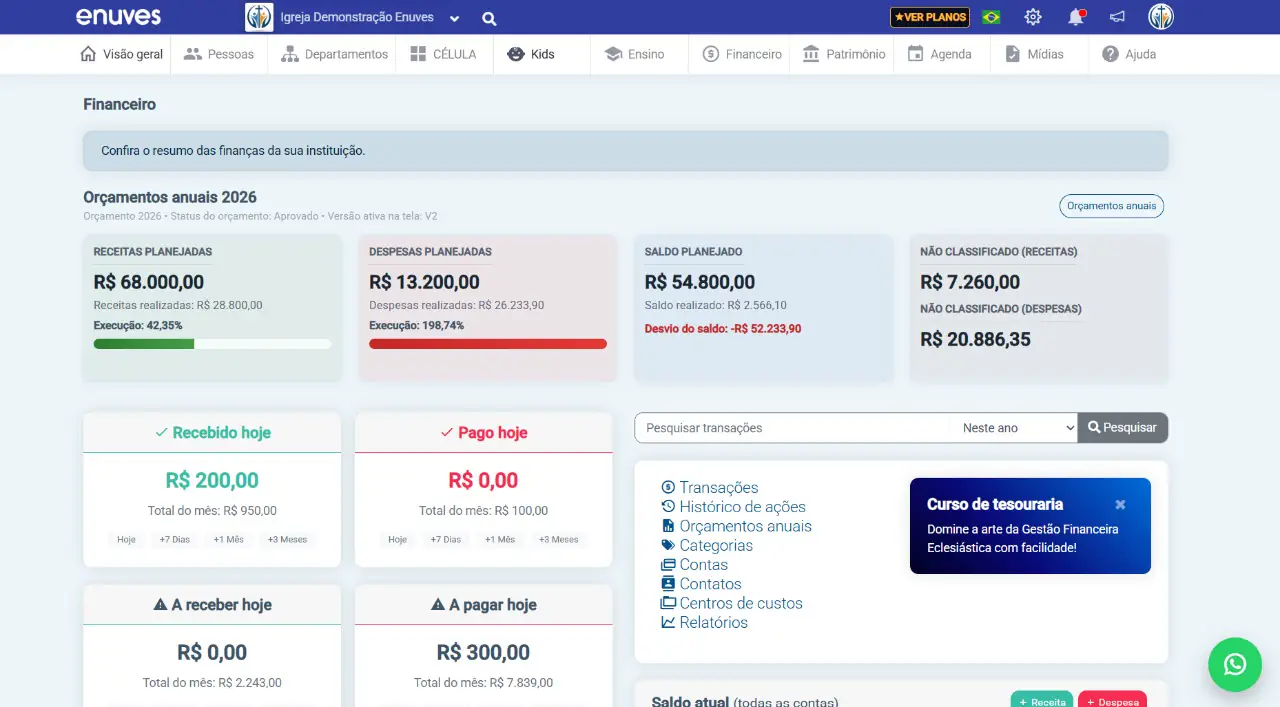Open the Transações link

[x=710, y=487]
